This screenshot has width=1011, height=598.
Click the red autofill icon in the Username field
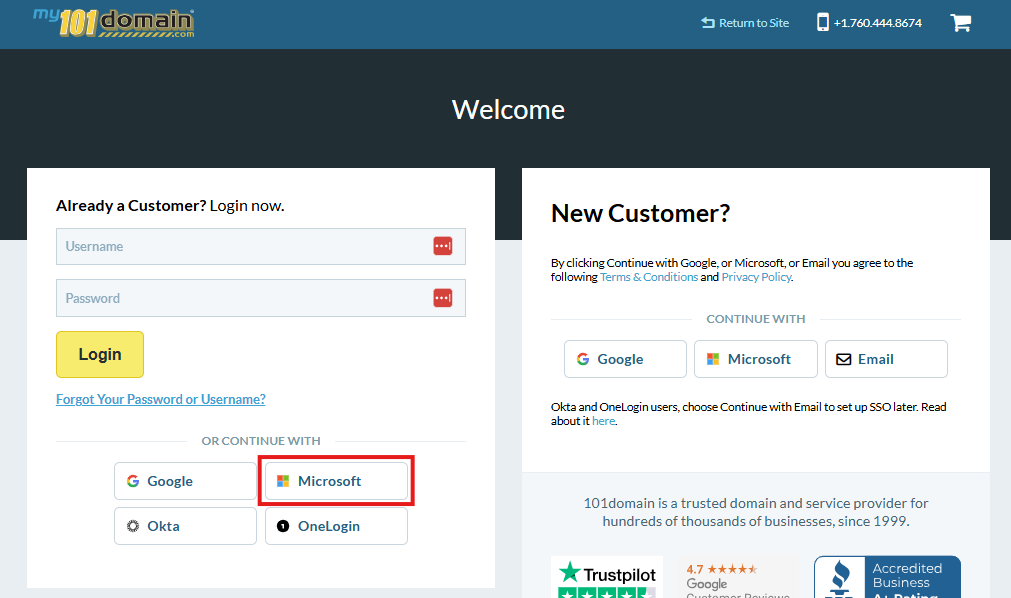coord(442,246)
